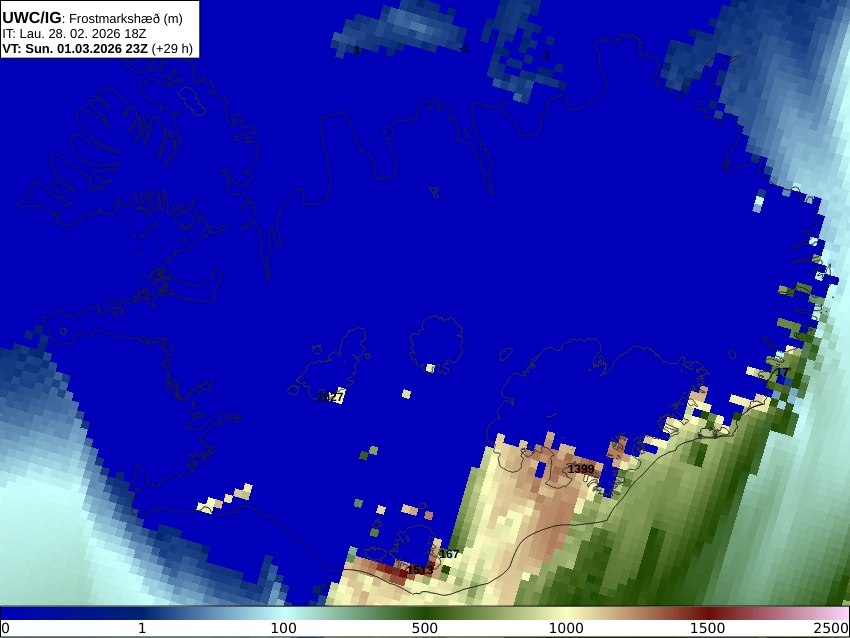Click the map value "1513"
This screenshot has width=850, height=638.
point(420,570)
